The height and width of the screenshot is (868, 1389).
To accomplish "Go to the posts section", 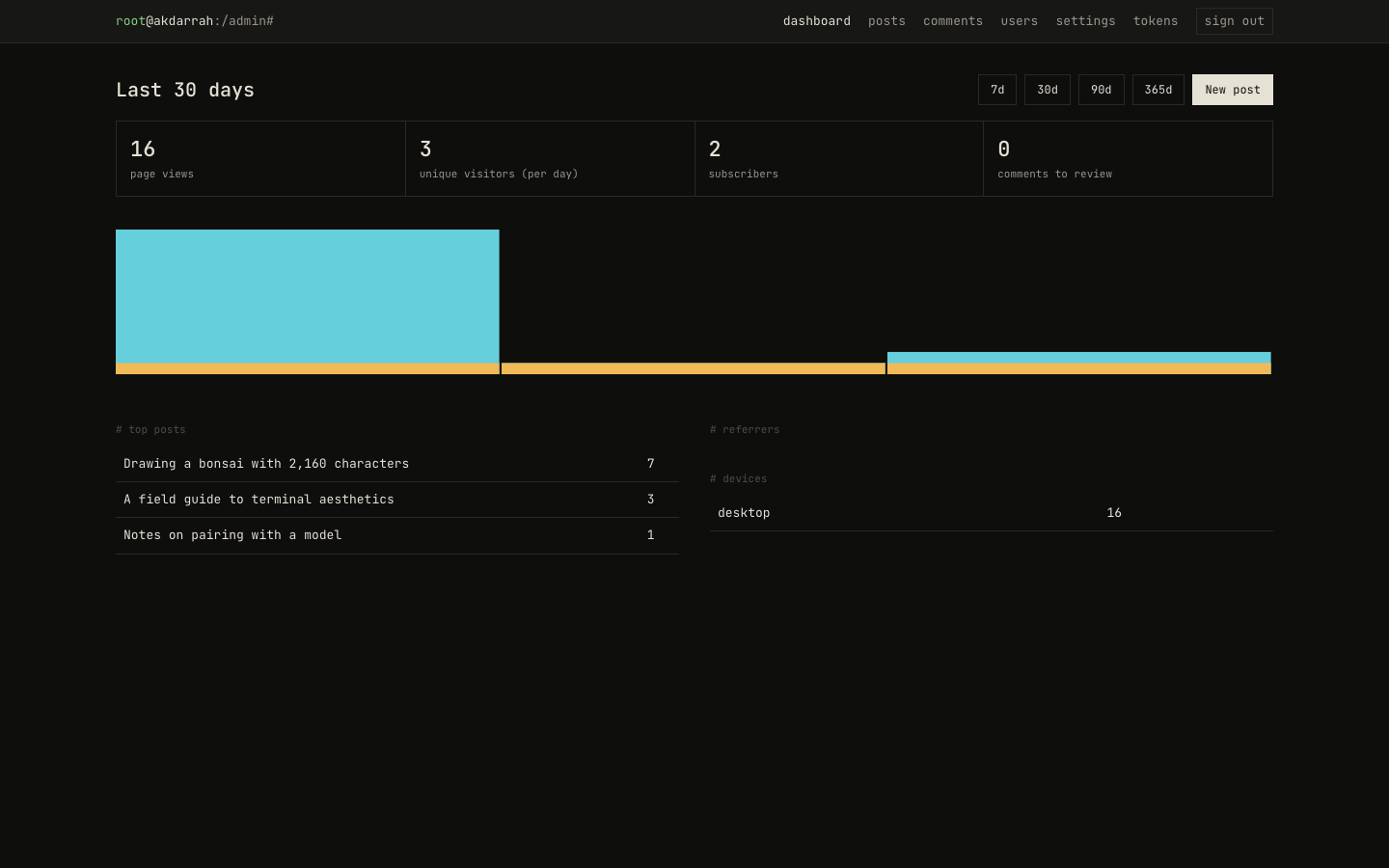I will 886,21.
